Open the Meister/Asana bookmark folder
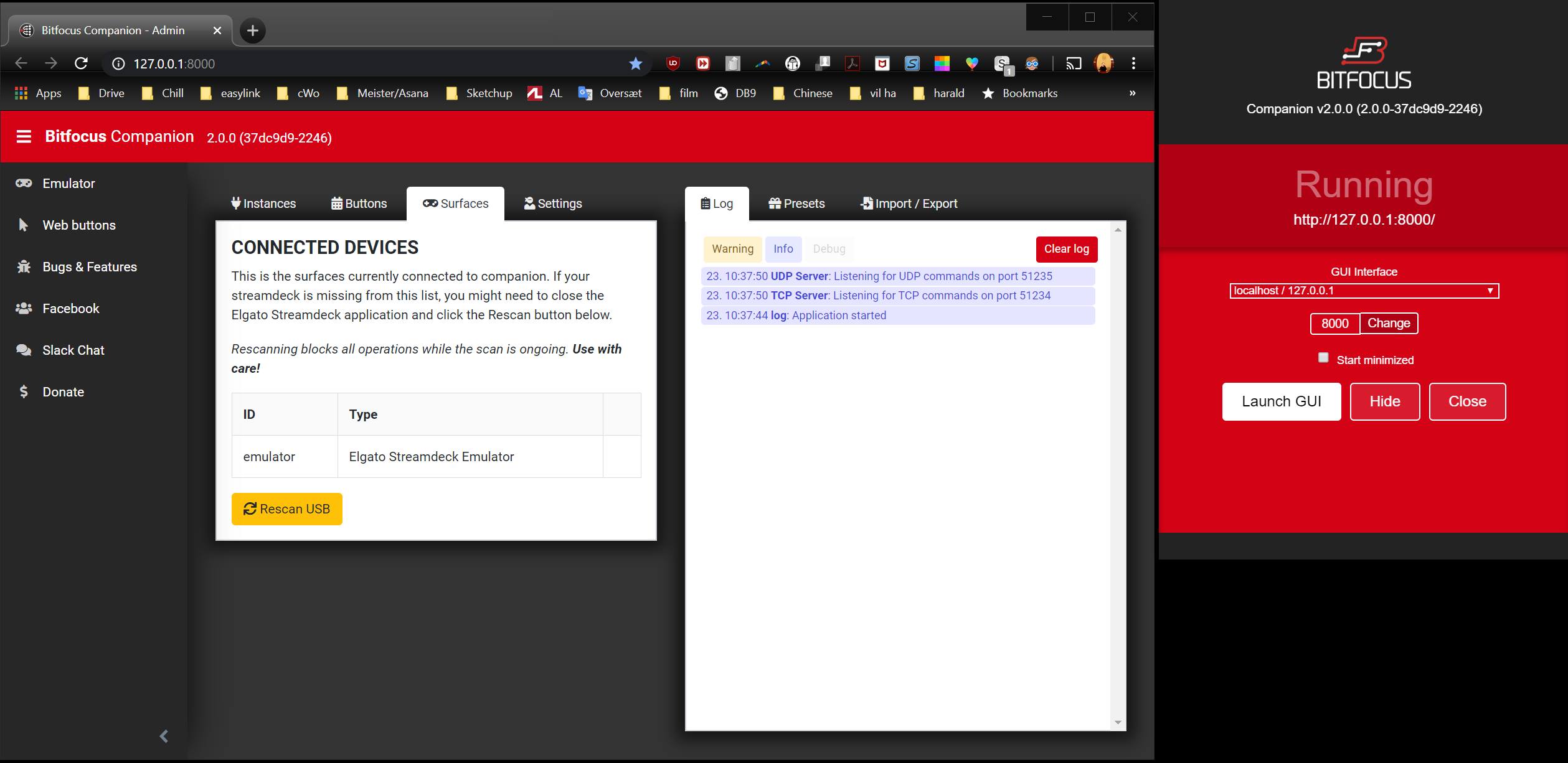Image resolution: width=1568 pixels, height=763 pixels. point(382,93)
